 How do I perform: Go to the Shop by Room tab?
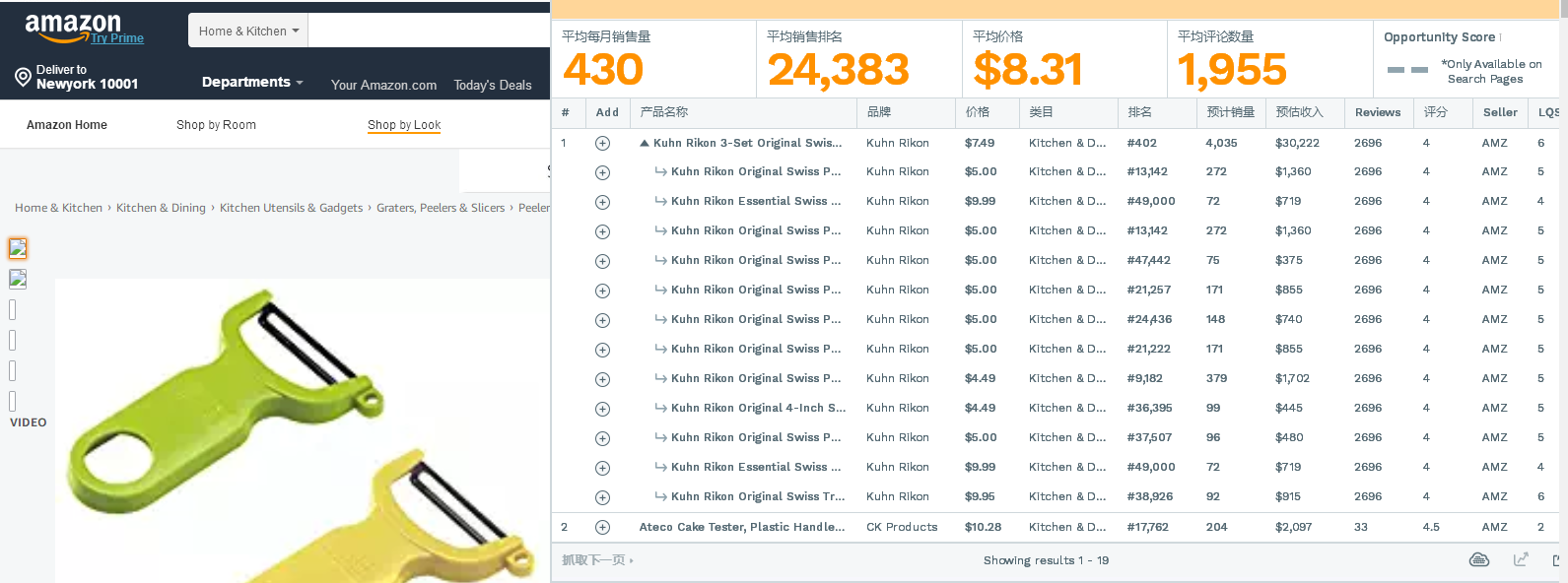[x=216, y=125]
